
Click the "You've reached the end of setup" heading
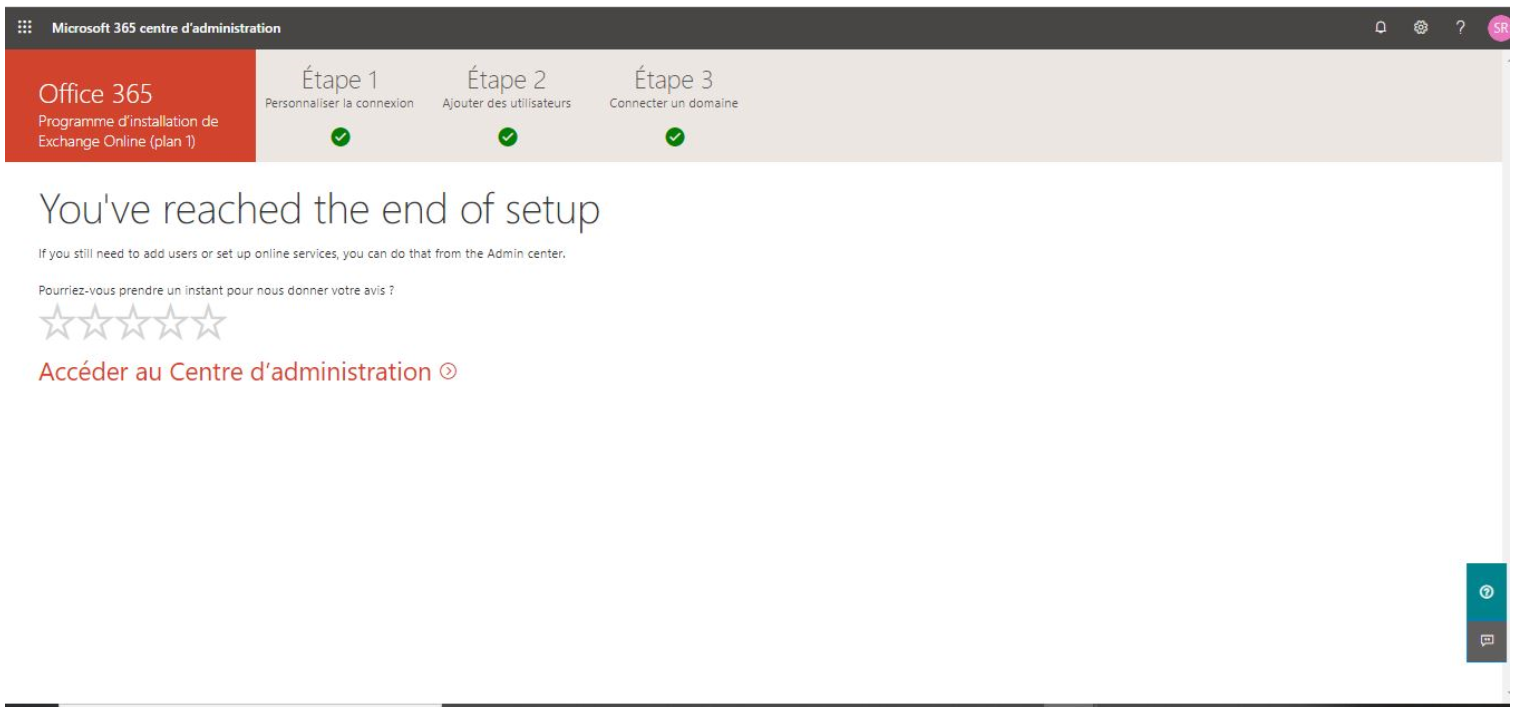pos(319,210)
